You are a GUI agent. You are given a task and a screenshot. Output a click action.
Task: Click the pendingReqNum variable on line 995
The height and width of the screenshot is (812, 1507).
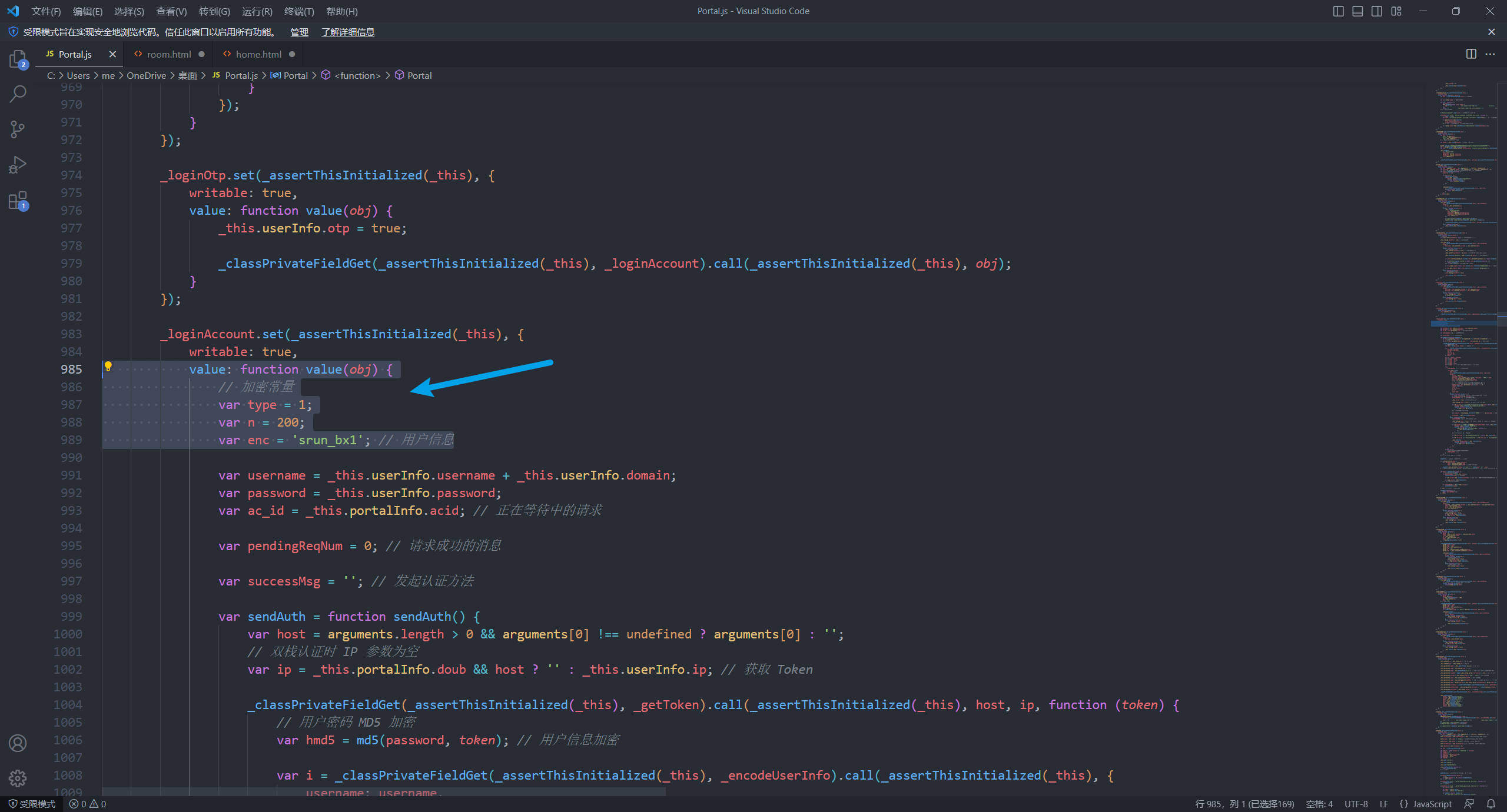pyautogui.click(x=295, y=545)
